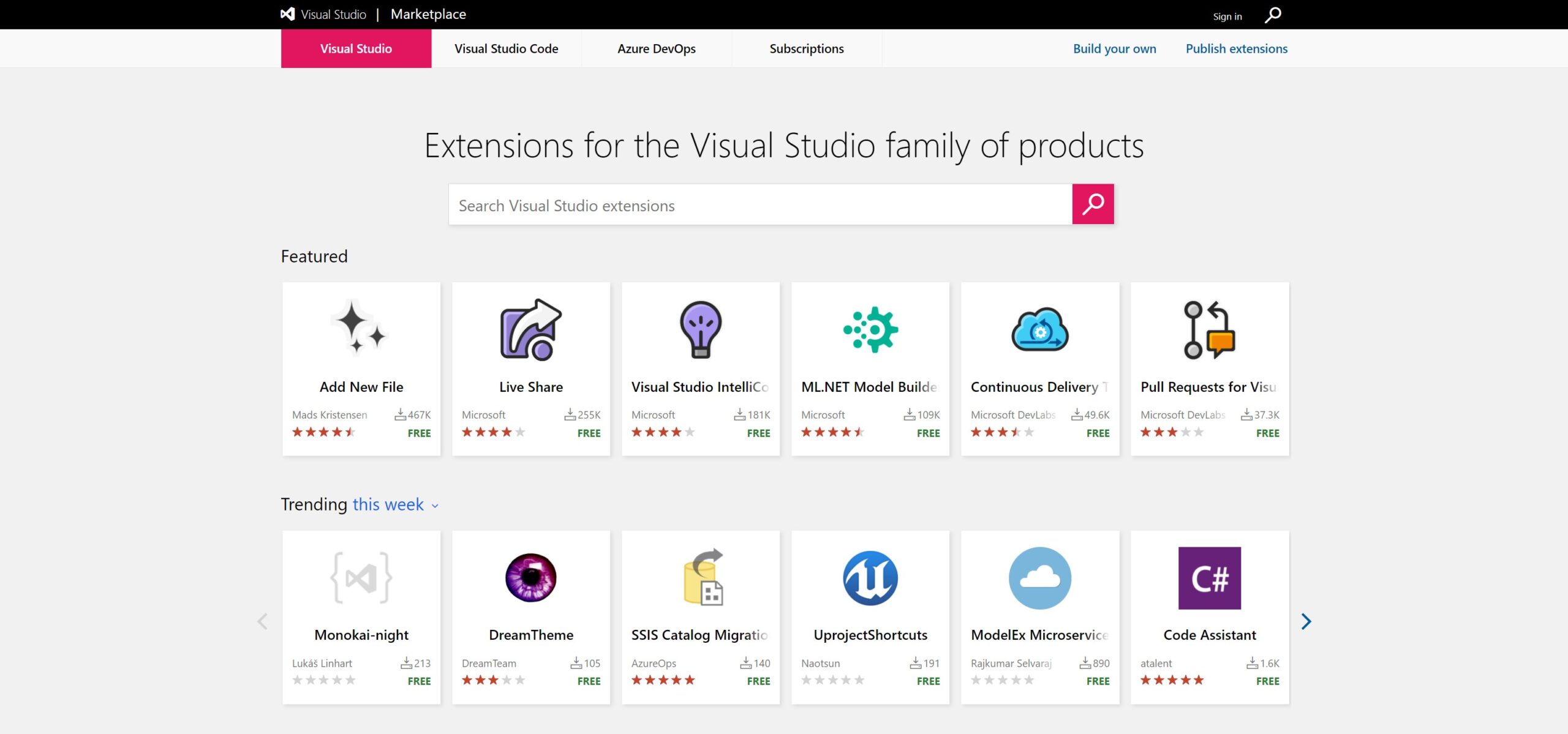Click the Build your own link

click(x=1114, y=48)
